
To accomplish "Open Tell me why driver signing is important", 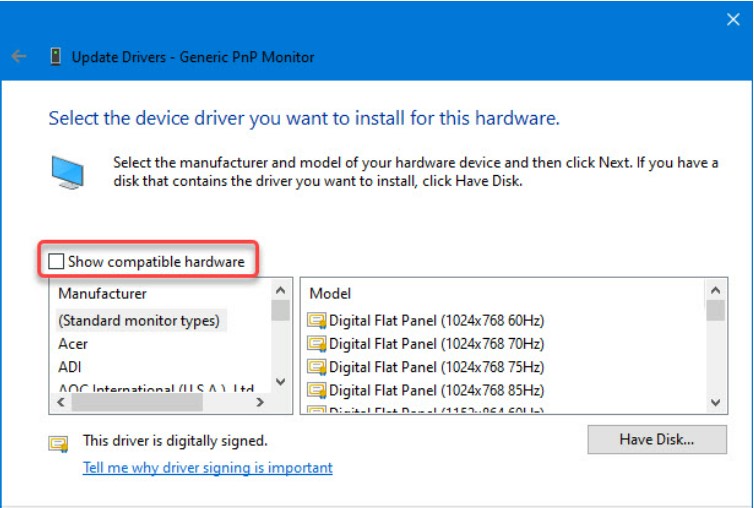I will 207,467.
